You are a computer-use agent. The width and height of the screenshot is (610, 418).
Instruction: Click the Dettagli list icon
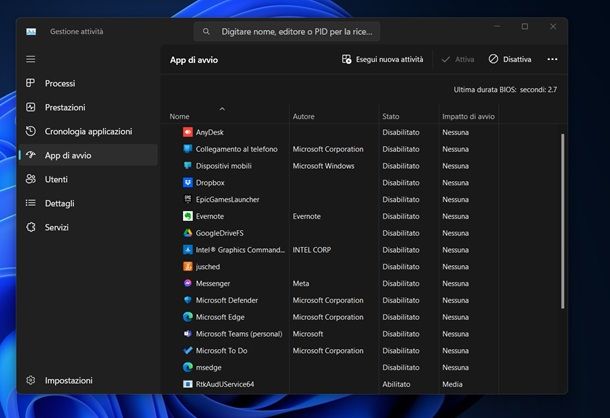pyautogui.click(x=31, y=203)
